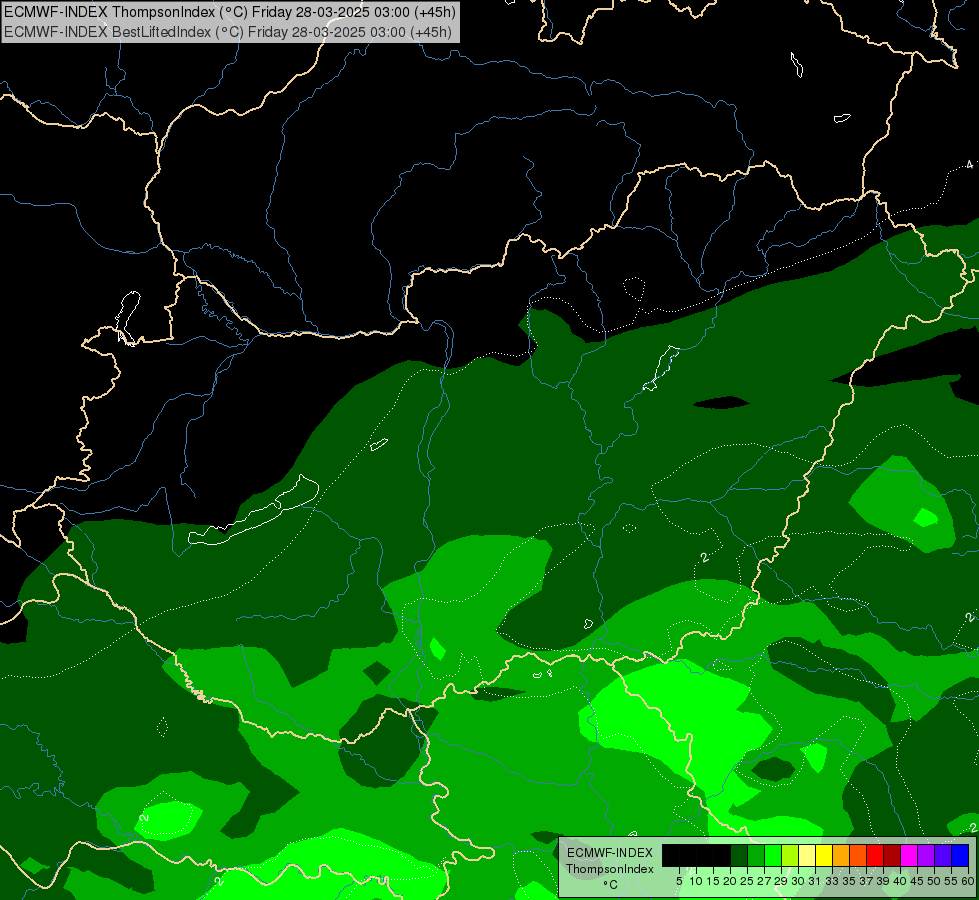Select the dark green 20-25 legend swatch
The width and height of the screenshot is (979, 900).
[739, 855]
